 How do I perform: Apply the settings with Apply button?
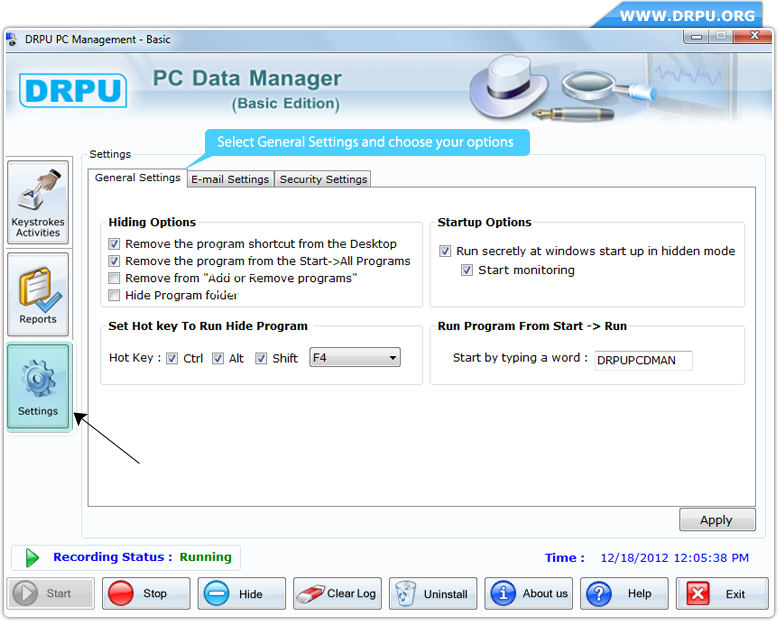717,520
